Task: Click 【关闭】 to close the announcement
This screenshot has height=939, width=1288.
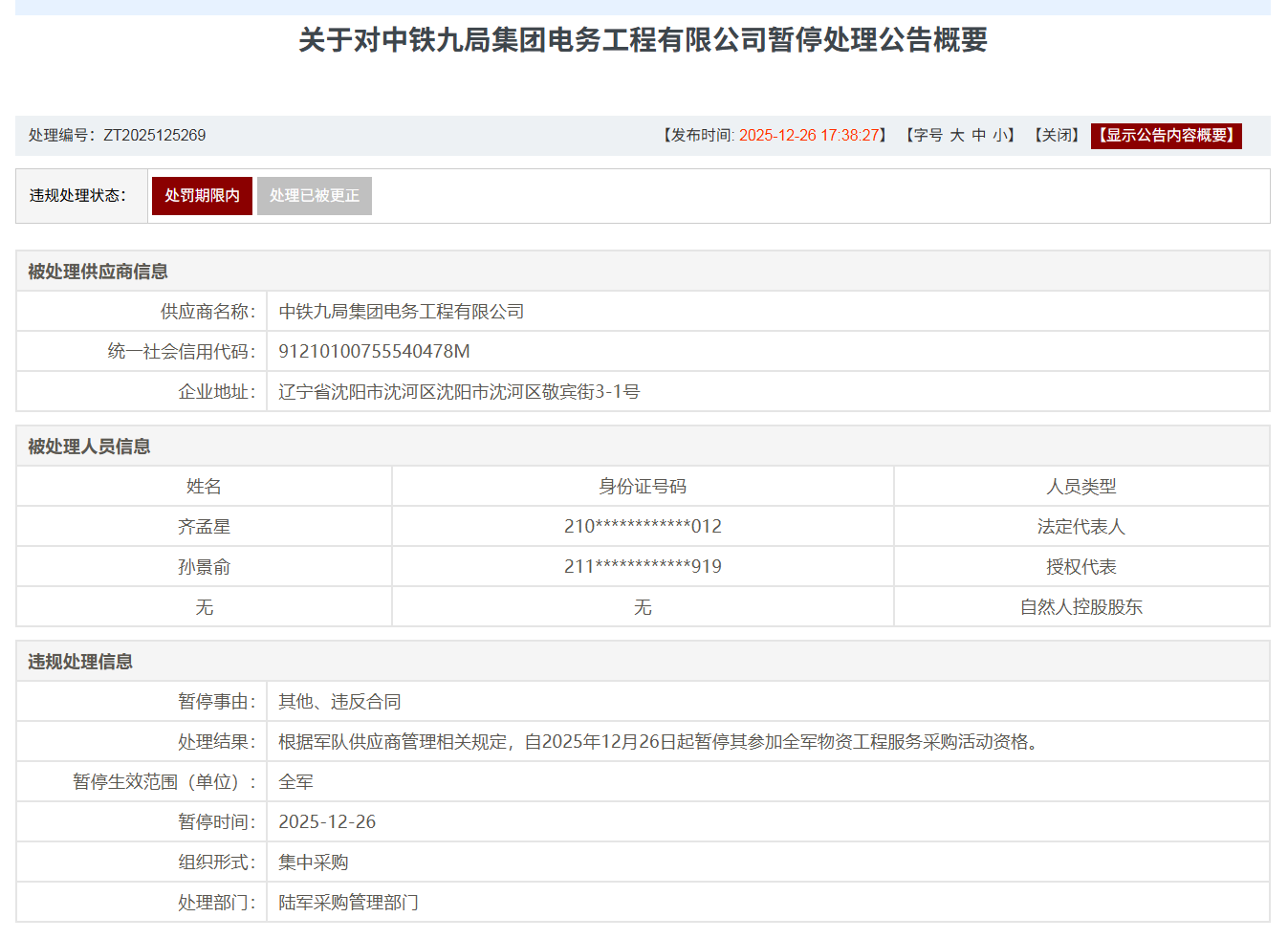Action: pyautogui.click(x=1058, y=135)
